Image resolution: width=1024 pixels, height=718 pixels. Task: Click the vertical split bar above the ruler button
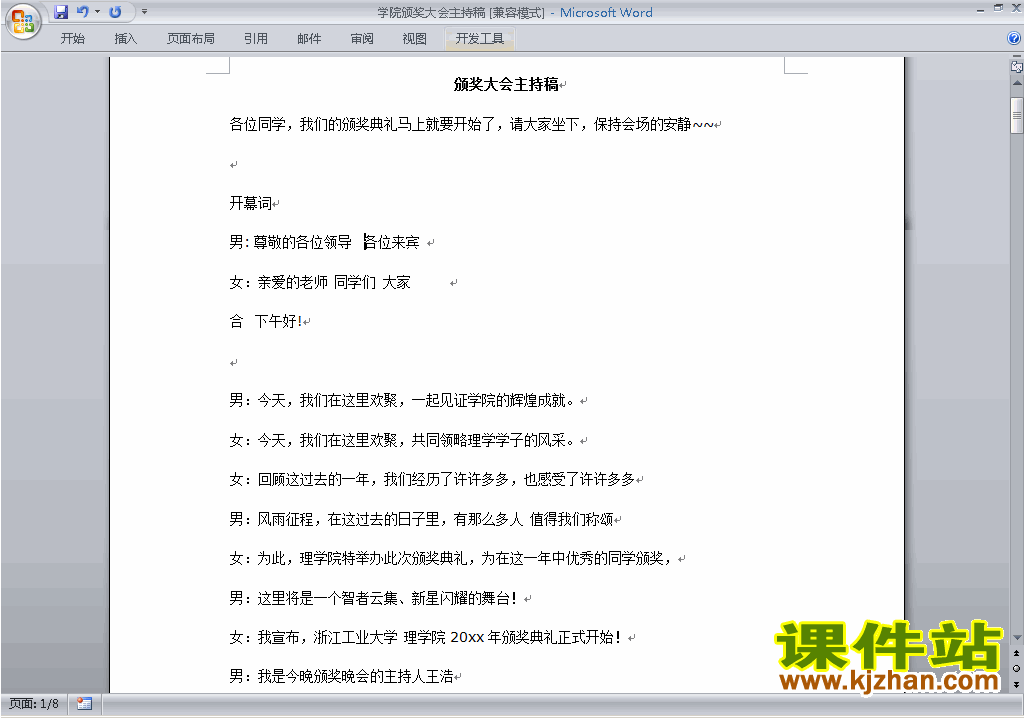pyautogui.click(x=1017, y=57)
